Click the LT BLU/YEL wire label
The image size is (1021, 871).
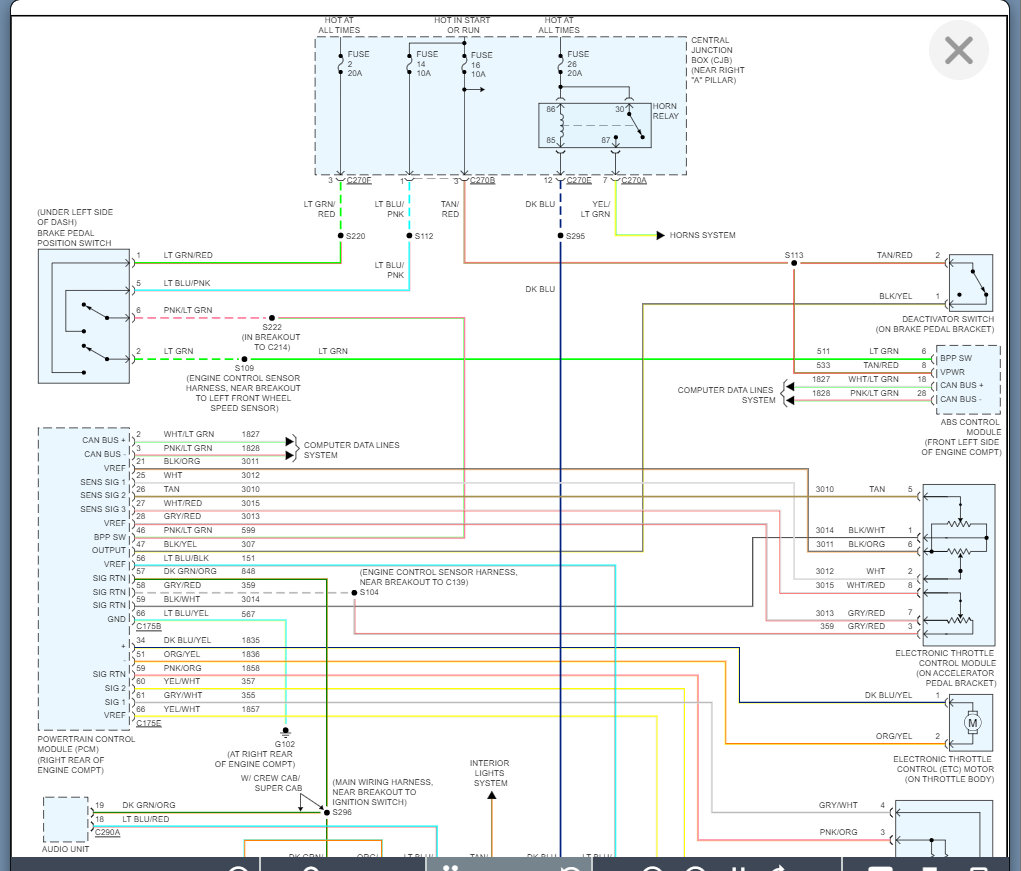coord(186,614)
